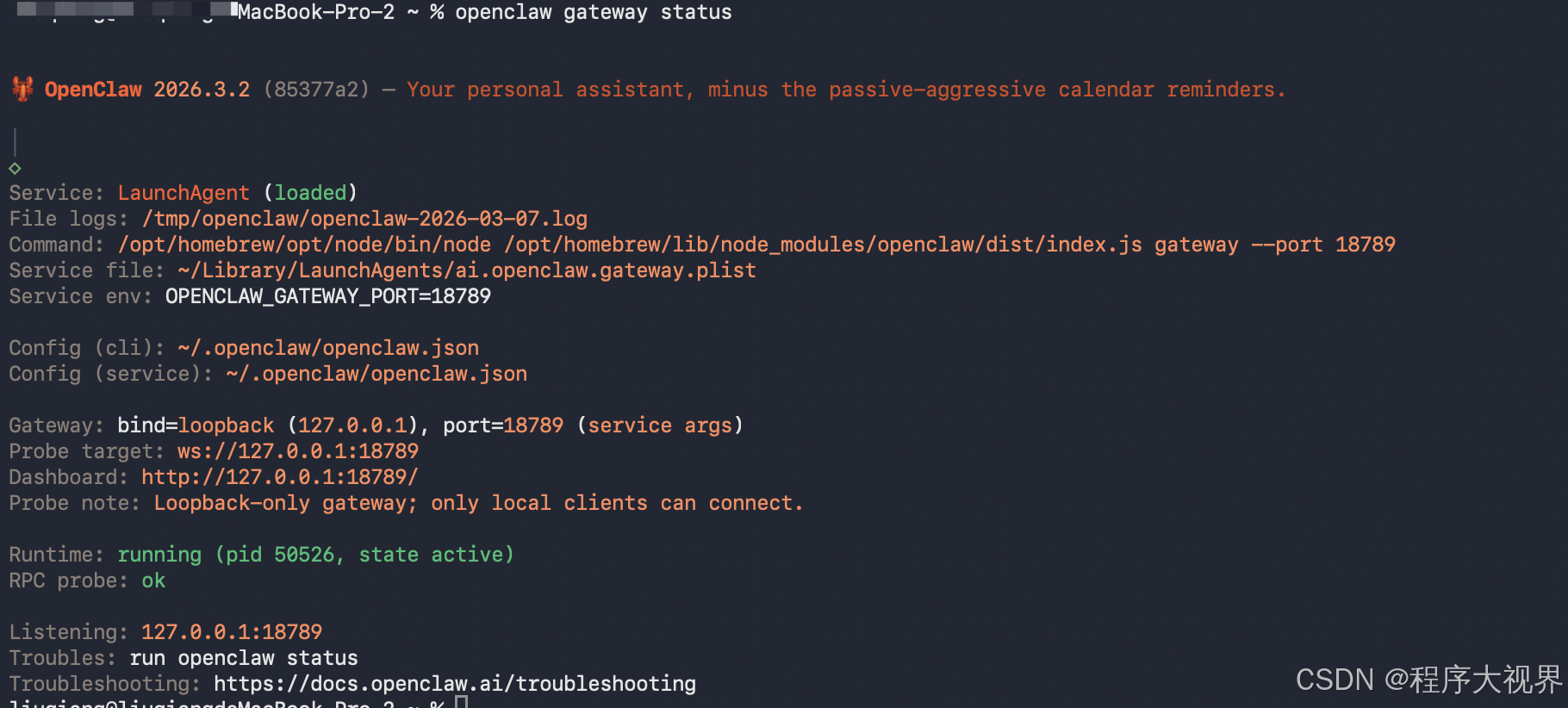Click the terminal cursor at bottom prompt
This screenshot has height=708, width=1568.
tap(461, 702)
